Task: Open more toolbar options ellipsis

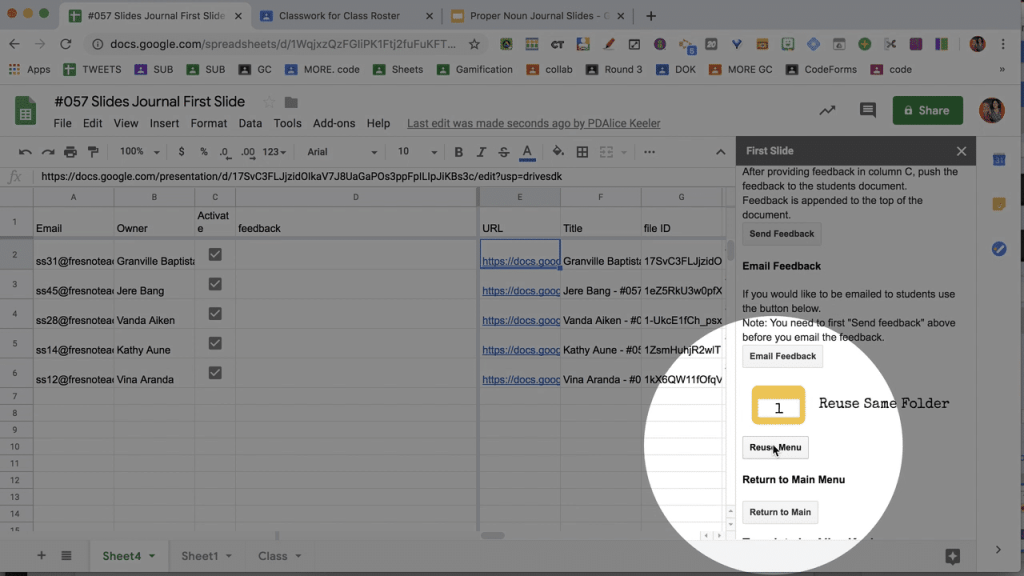Action: click(649, 152)
